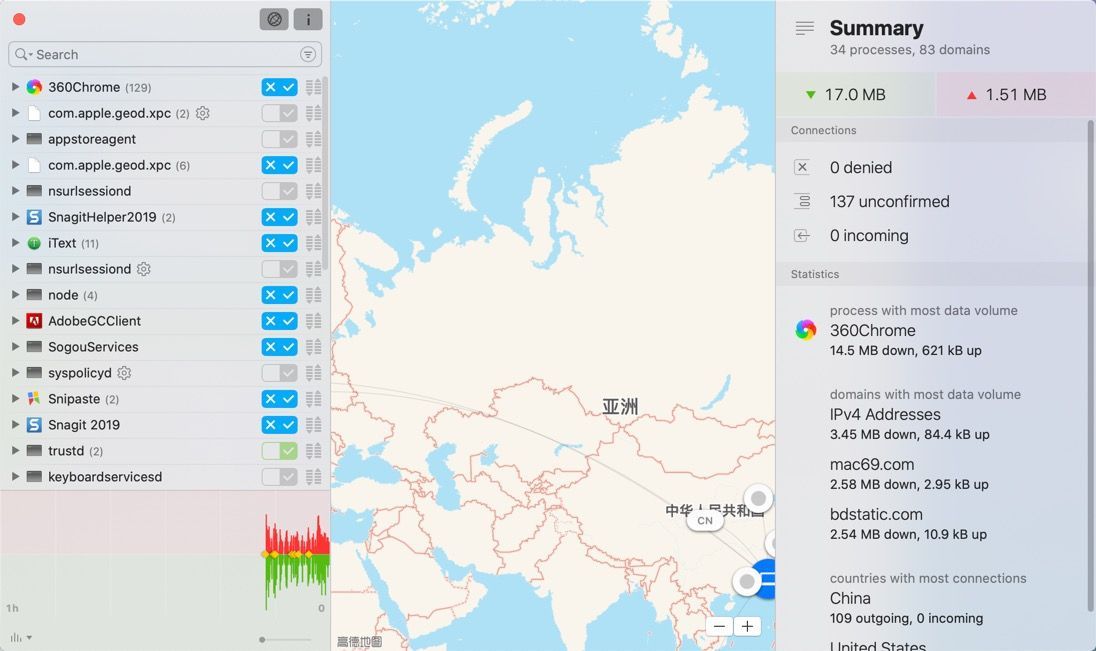
Task: Click the connection list vertical scrollbar
Action: click(325, 175)
